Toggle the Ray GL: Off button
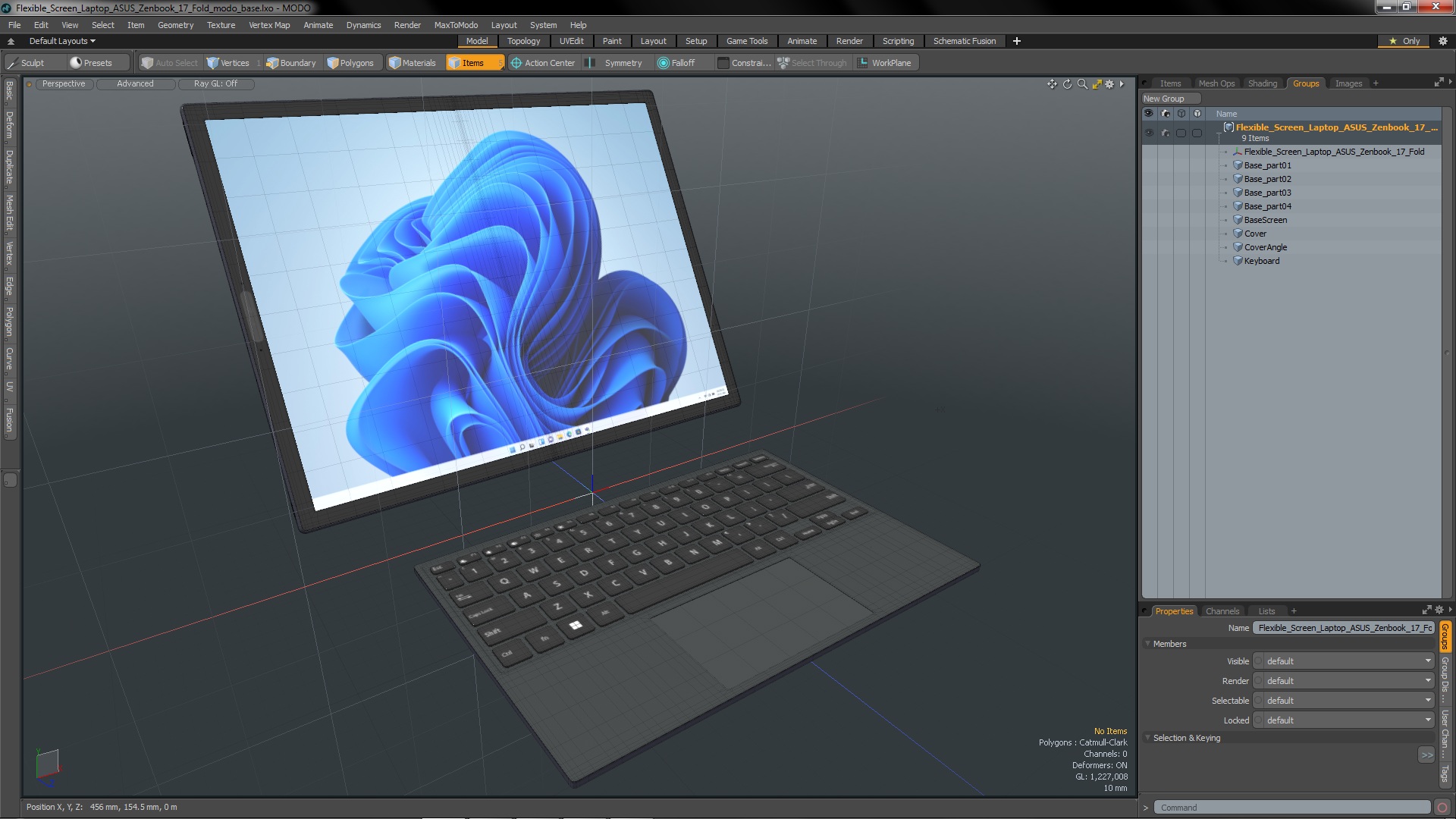This screenshot has width=1456, height=819. pos(215,84)
